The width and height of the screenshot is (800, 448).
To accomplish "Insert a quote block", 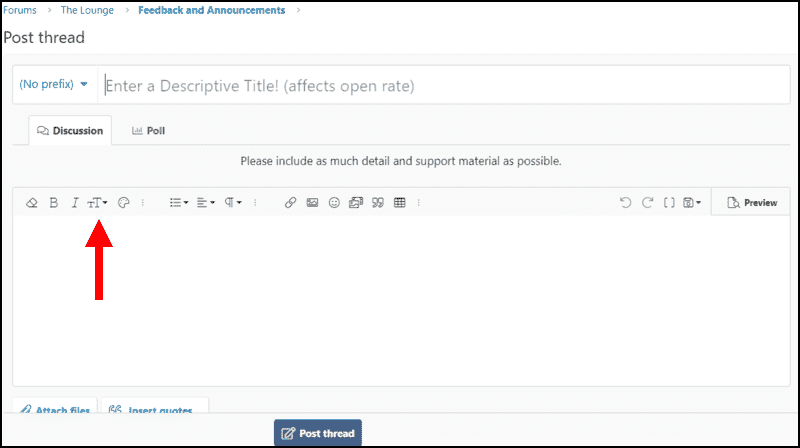I will (378, 203).
